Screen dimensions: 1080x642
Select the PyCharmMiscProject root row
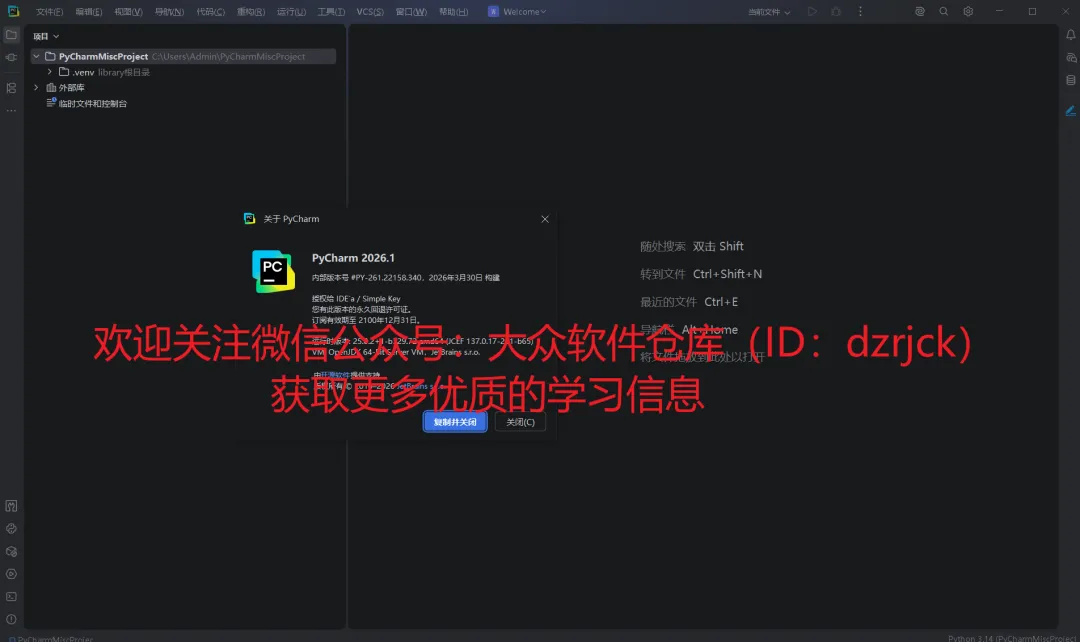pyautogui.click(x=183, y=56)
